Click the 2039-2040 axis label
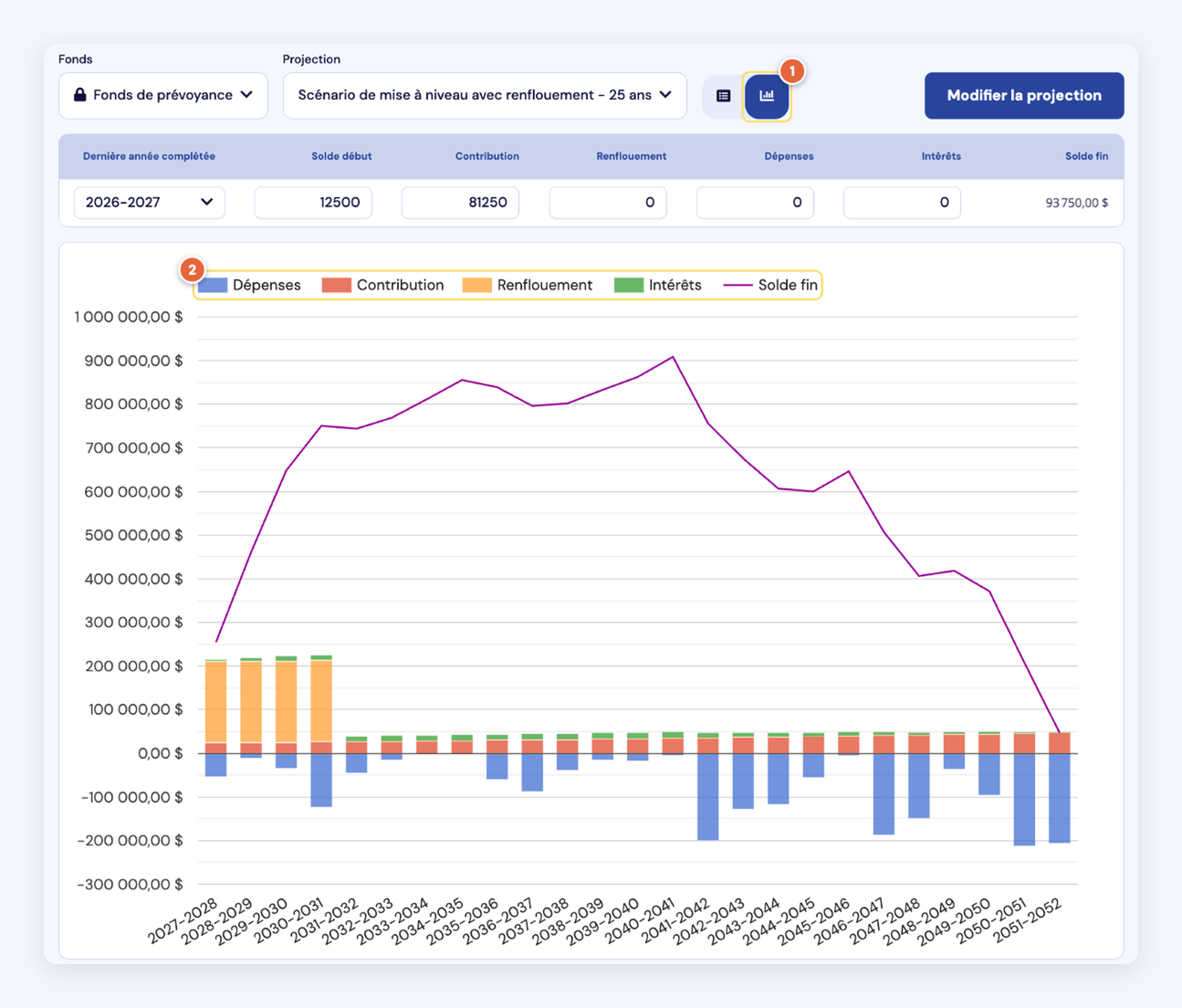Image resolution: width=1182 pixels, height=1008 pixels. [x=606, y=920]
